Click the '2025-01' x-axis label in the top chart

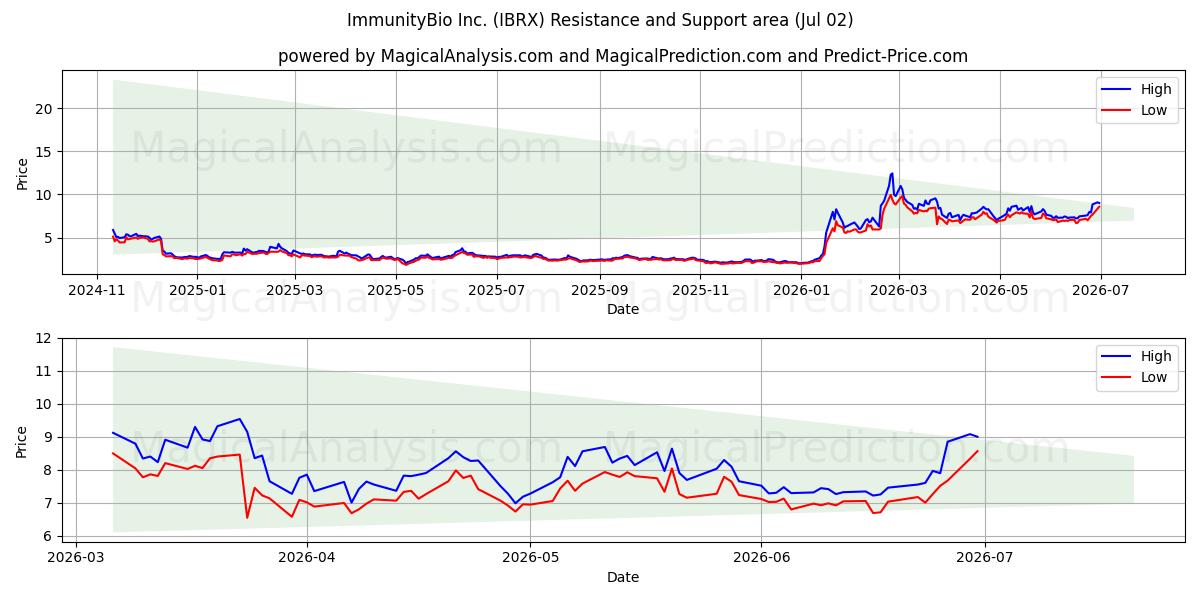(197, 291)
